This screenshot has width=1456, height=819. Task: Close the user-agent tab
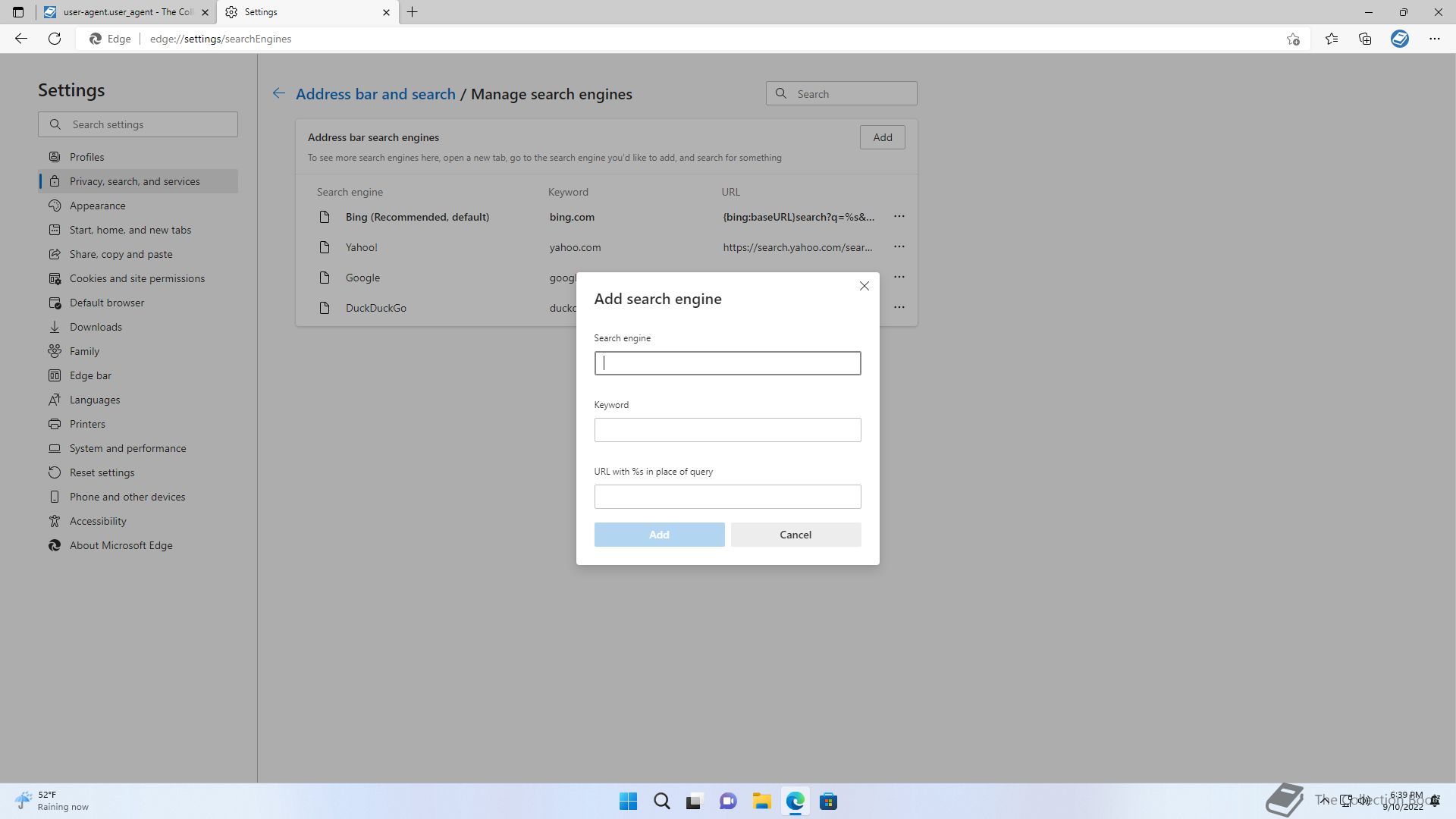click(205, 12)
